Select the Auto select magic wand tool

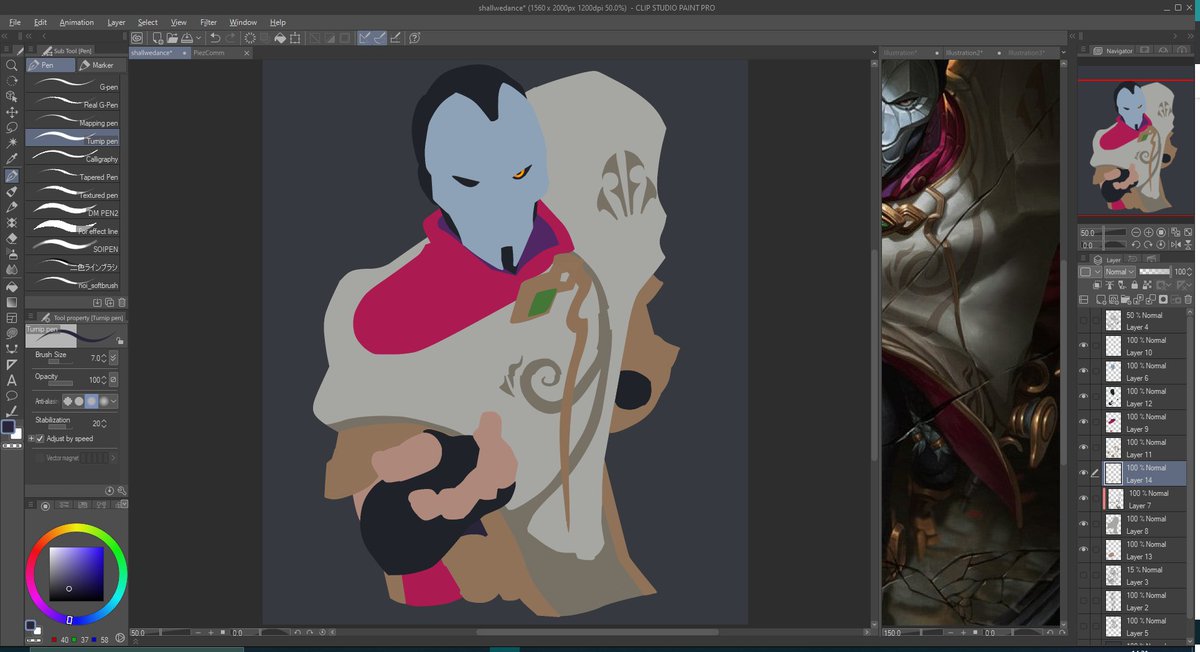12,144
